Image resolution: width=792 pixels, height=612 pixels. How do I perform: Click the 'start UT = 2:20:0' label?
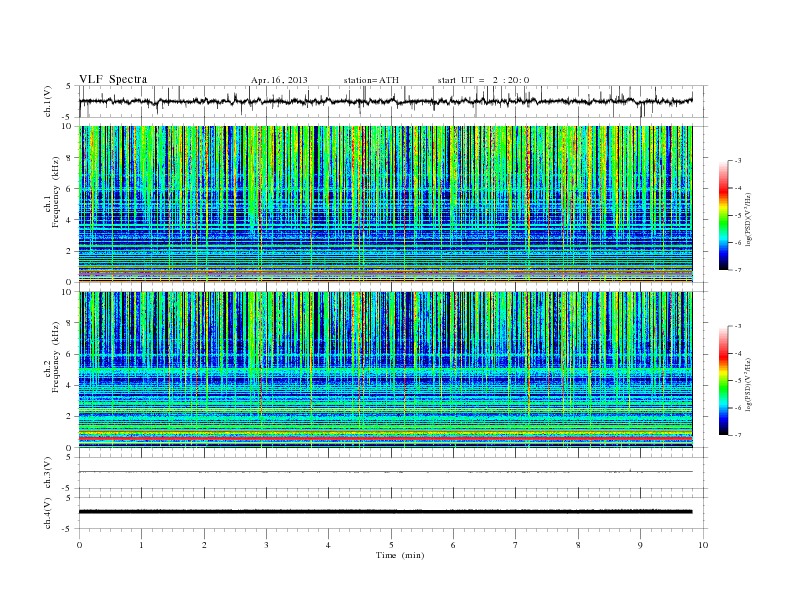click(x=484, y=80)
